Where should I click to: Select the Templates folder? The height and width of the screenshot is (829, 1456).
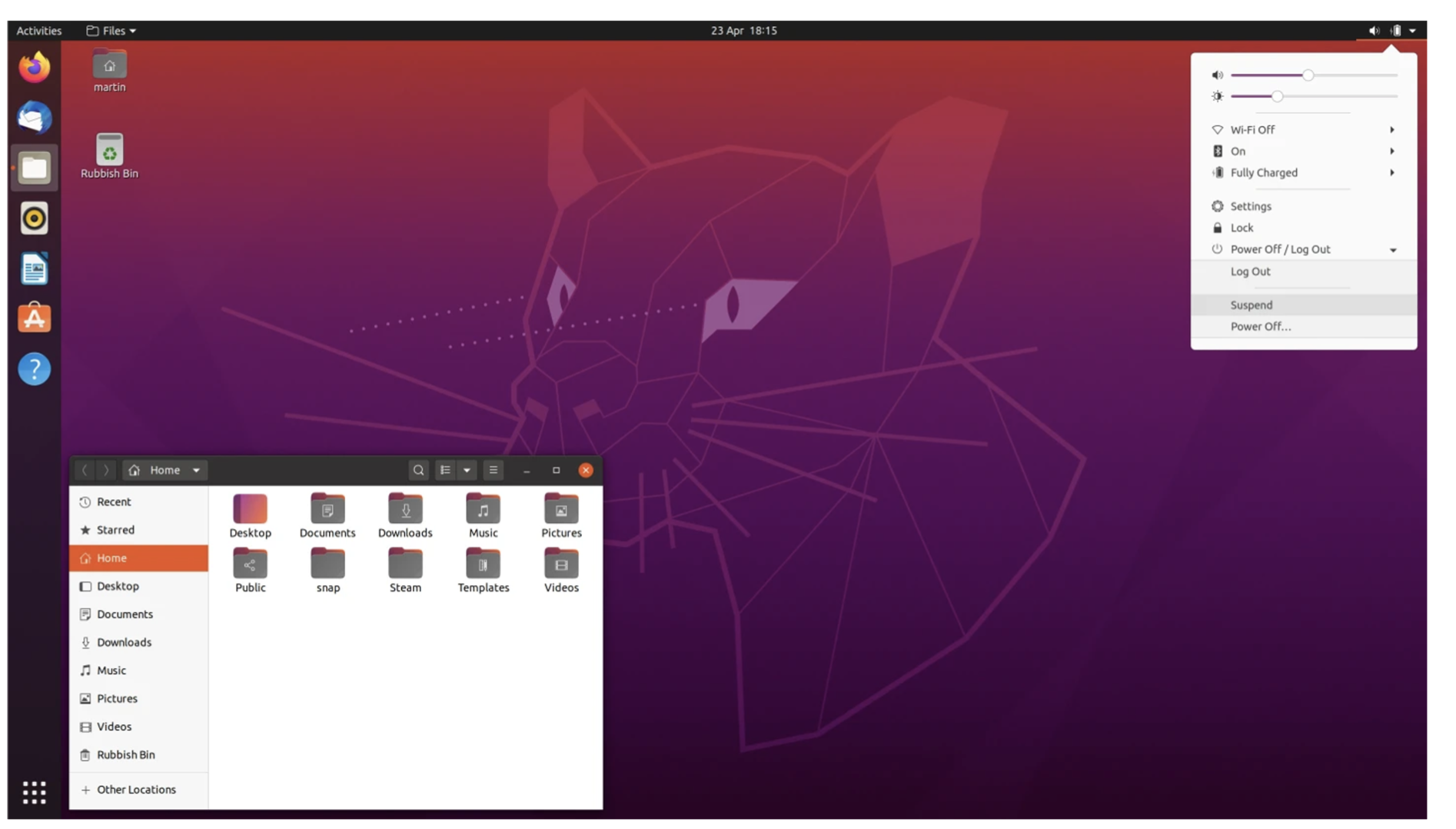tap(483, 571)
